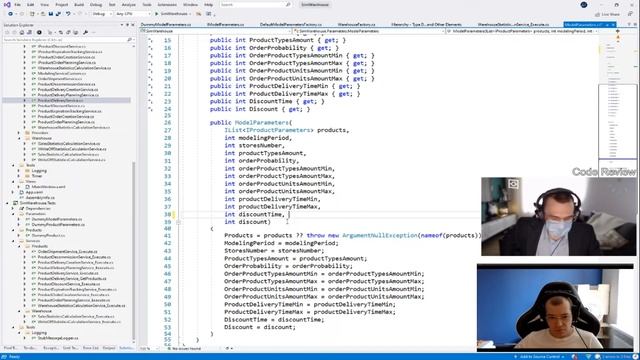Click the New Item toolbar icon
The image size is (640, 360).
click(x=32, y=14)
